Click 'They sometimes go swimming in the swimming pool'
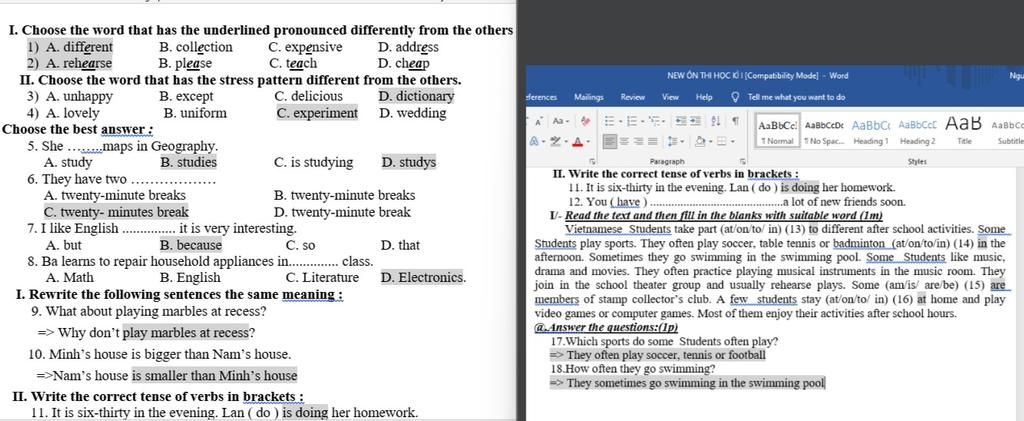The width and height of the screenshot is (1024, 421). [x=688, y=383]
